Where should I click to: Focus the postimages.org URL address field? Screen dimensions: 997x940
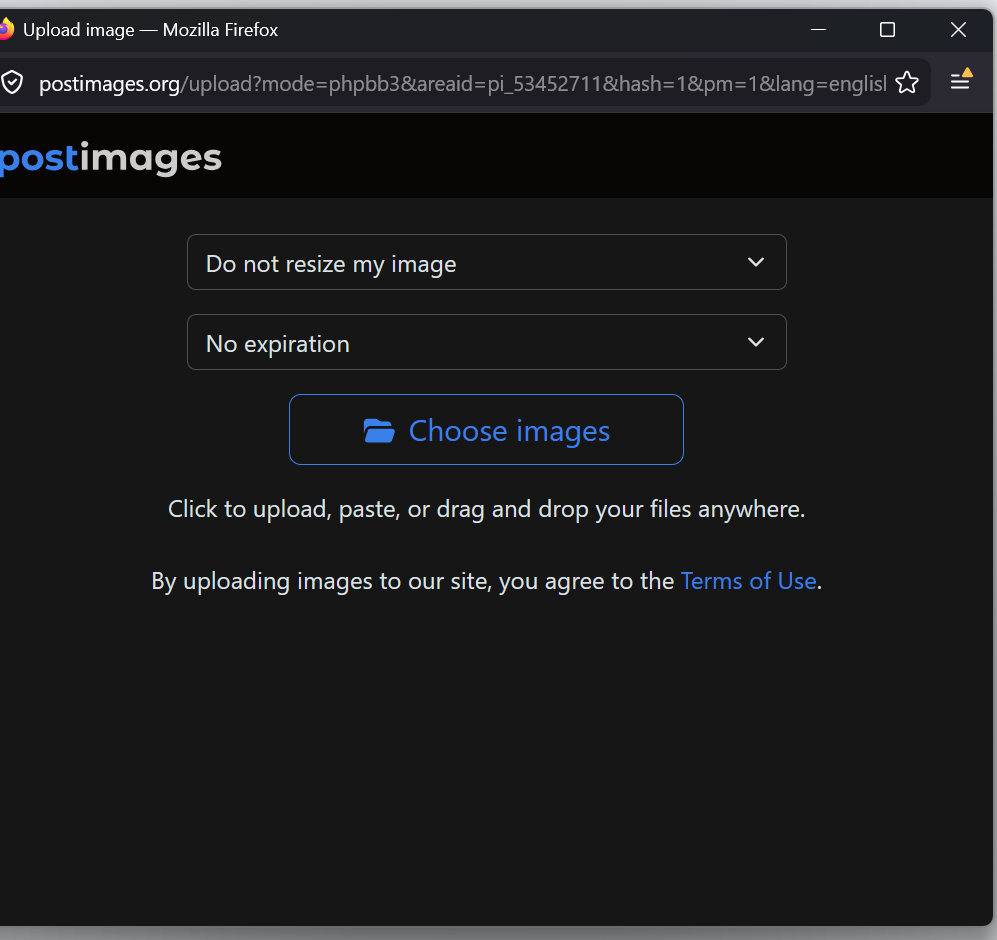[x=462, y=83]
